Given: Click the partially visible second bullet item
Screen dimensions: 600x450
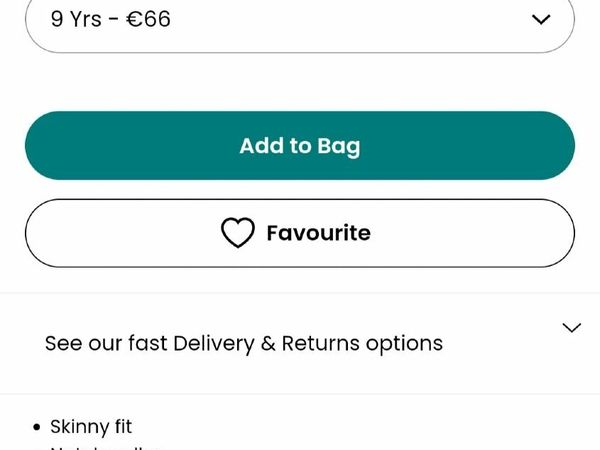Looking at the screenshot, I should tap(104, 448).
